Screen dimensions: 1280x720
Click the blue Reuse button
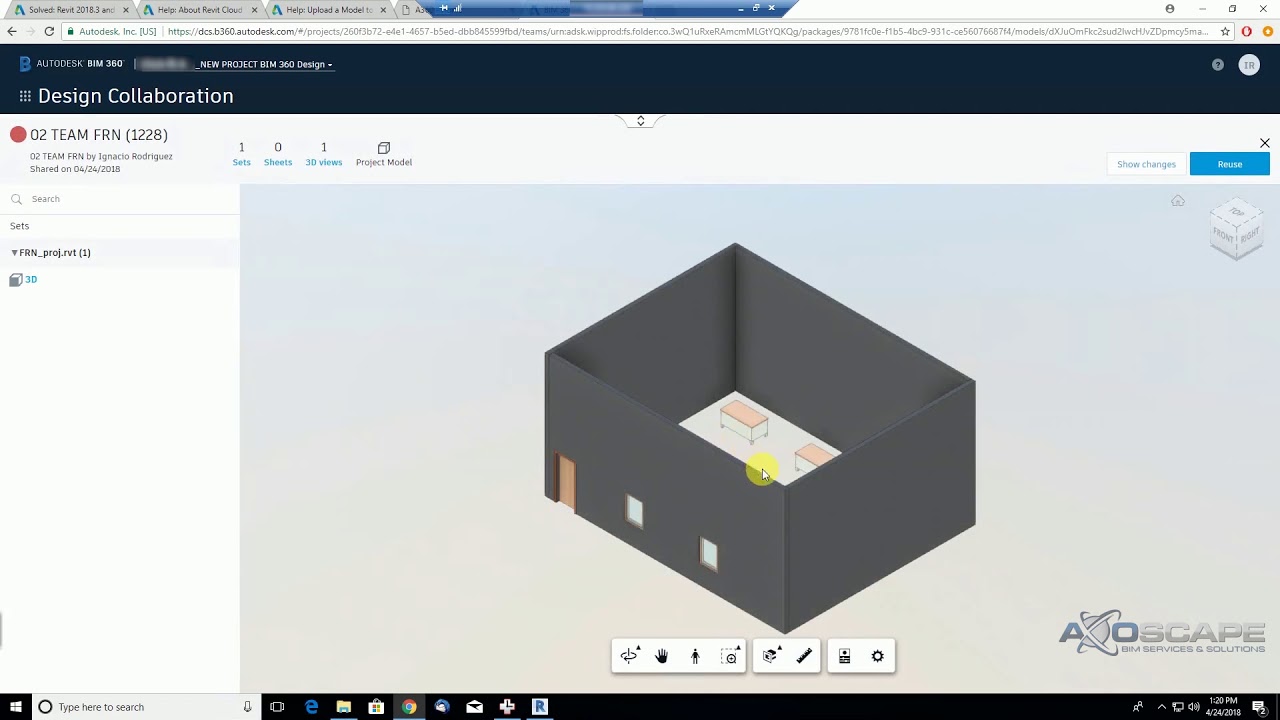(1230, 164)
